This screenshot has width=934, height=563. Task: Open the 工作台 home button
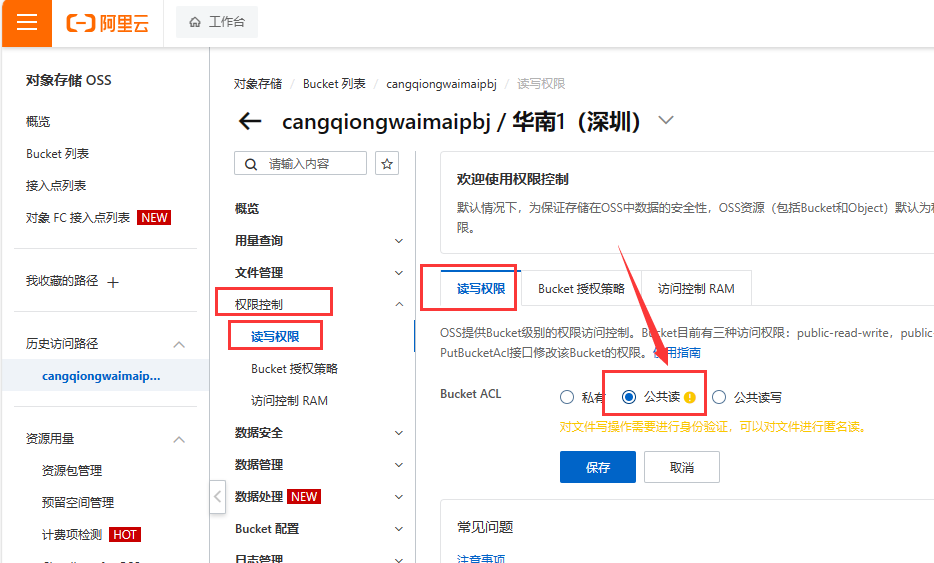pos(217,22)
